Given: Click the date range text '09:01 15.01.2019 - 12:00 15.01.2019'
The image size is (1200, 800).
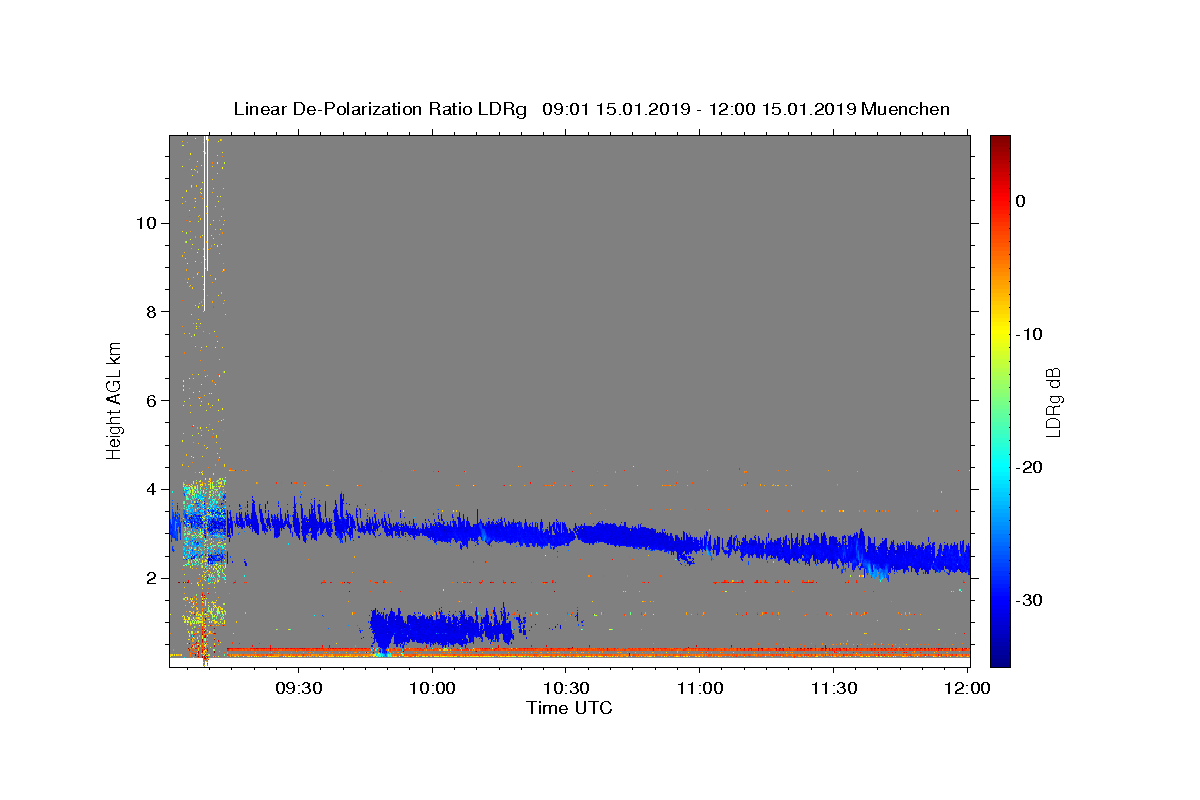Looking at the screenshot, I should 699,109.
